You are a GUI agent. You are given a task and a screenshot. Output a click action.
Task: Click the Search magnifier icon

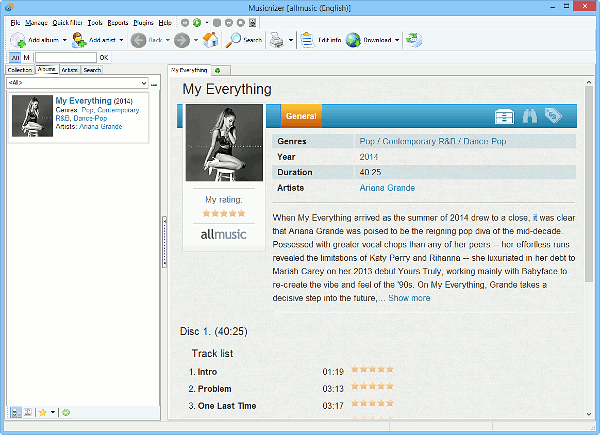click(x=233, y=40)
